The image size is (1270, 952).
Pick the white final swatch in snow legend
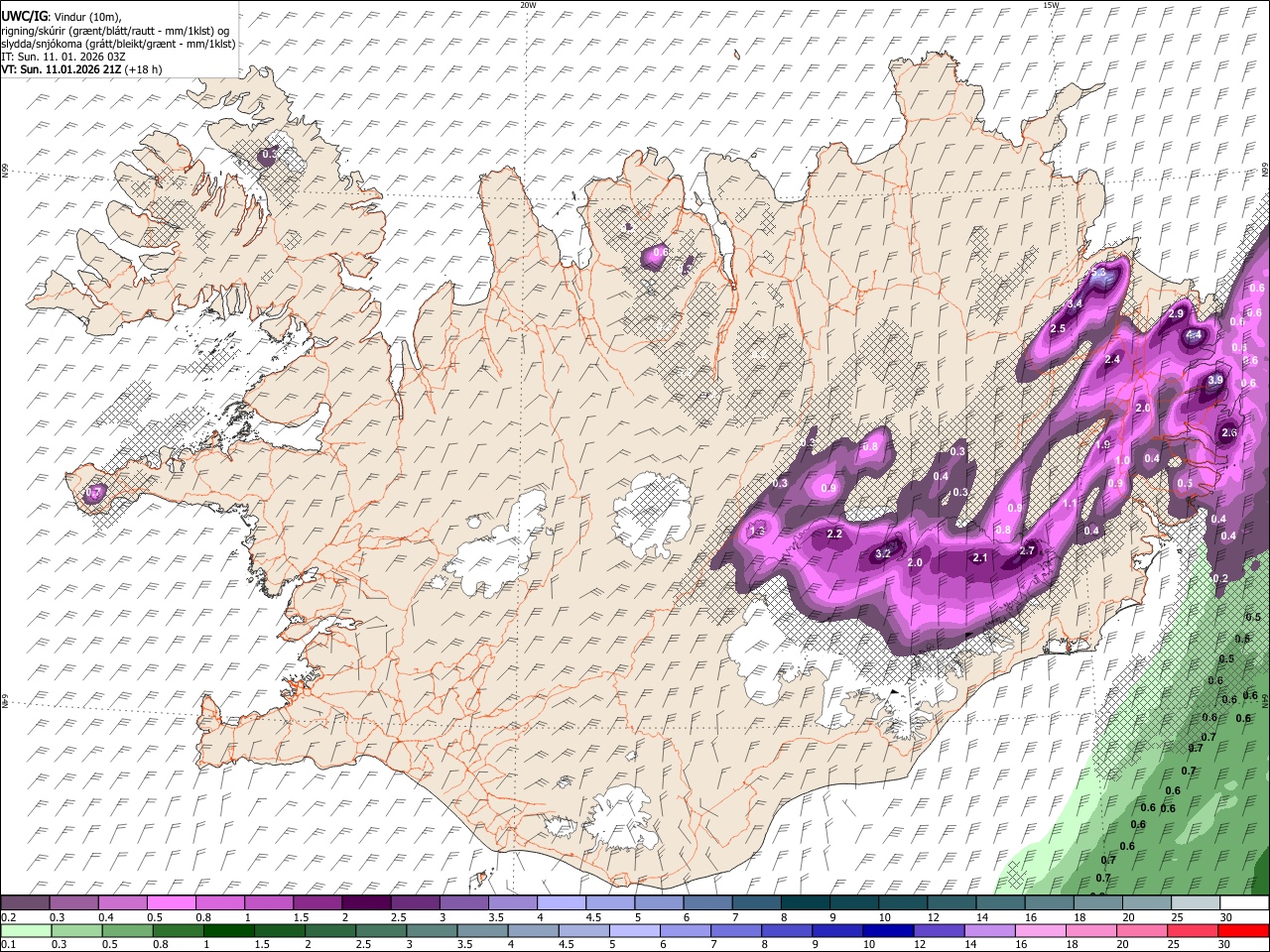1244,902
